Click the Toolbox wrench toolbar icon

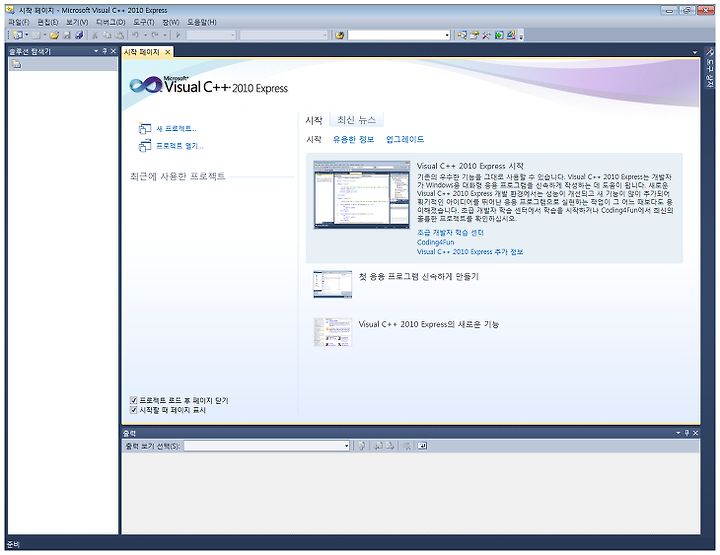coord(487,35)
